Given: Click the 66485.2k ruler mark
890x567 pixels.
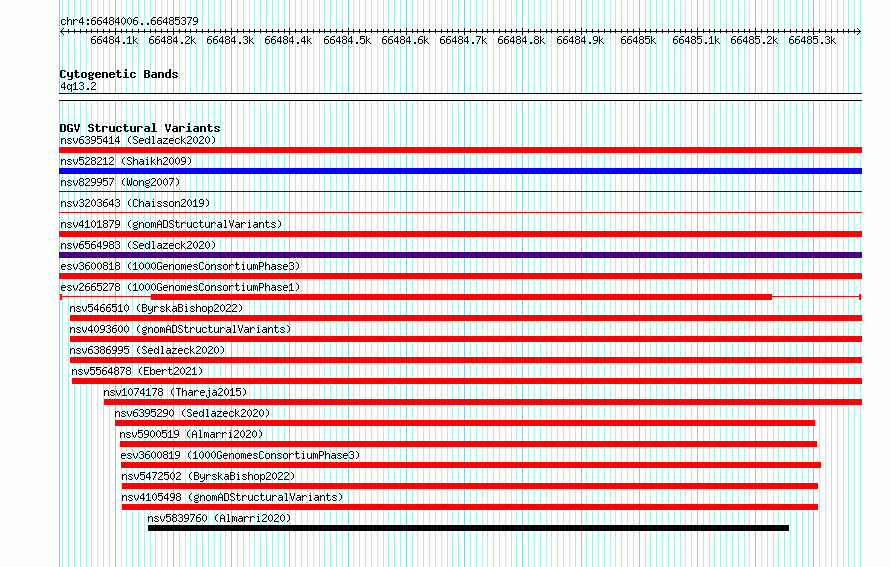Looking at the screenshot, I should click(754, 40).
